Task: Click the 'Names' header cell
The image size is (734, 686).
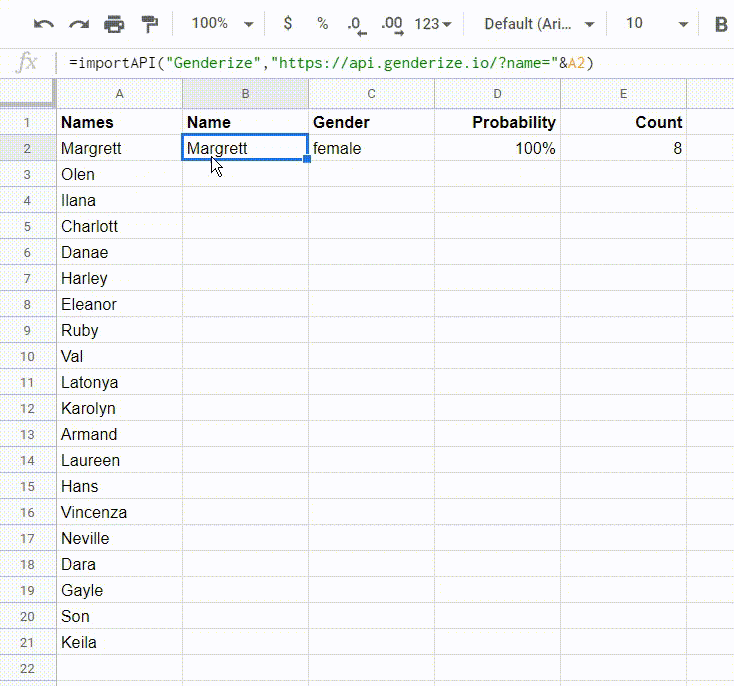Action: coord(119,122)
